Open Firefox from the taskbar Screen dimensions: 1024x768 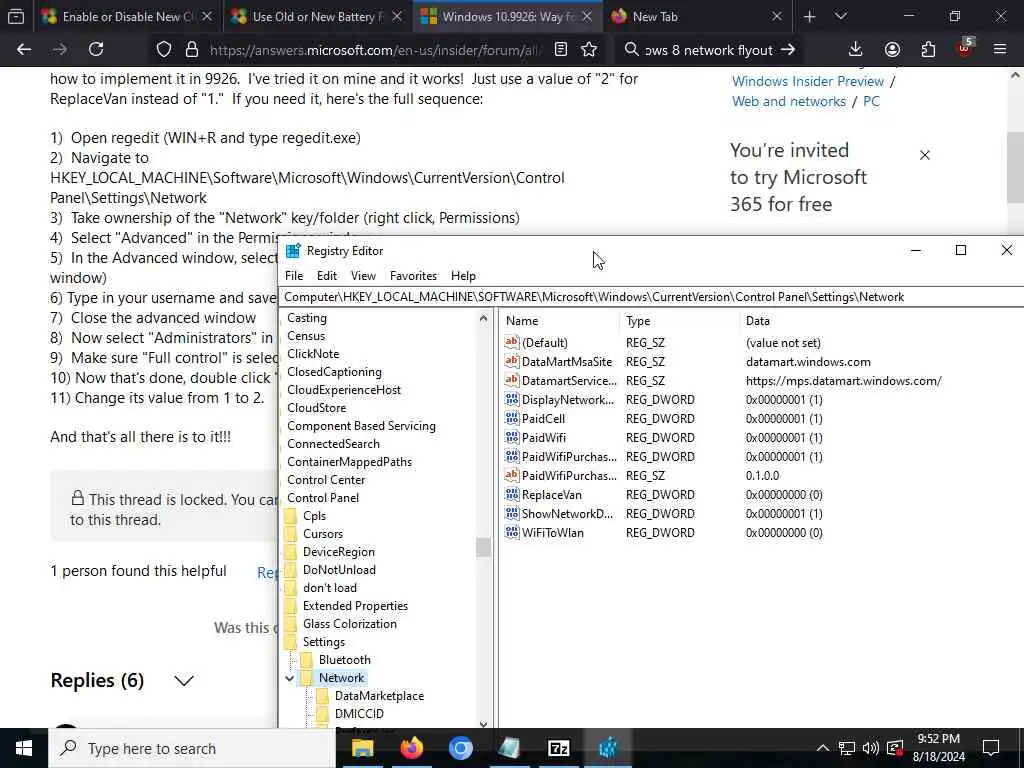point(411,748)
